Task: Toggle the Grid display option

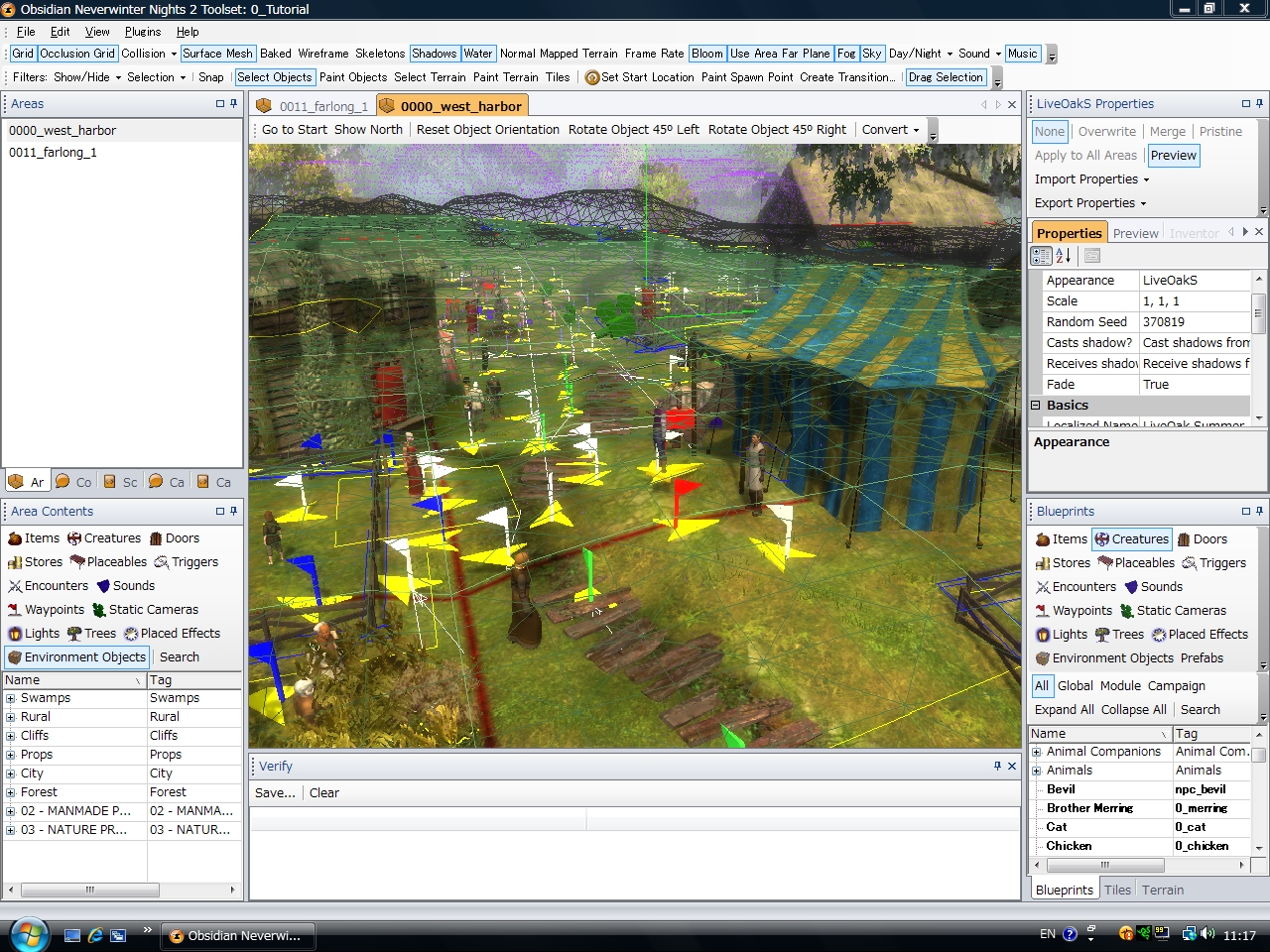Action: coord(23,54)
